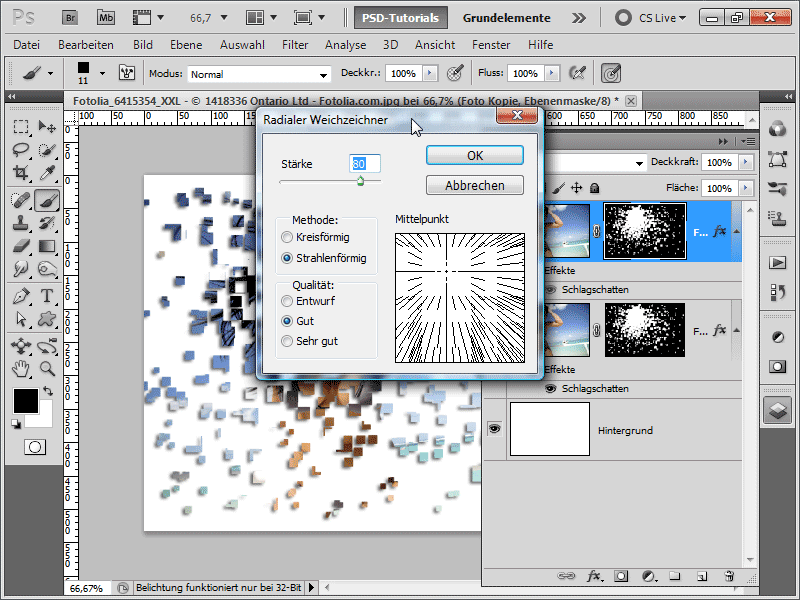Toggle second layer's Schlagschatten effect visibility
Screen dimensions: 800x600
[551, 389]
